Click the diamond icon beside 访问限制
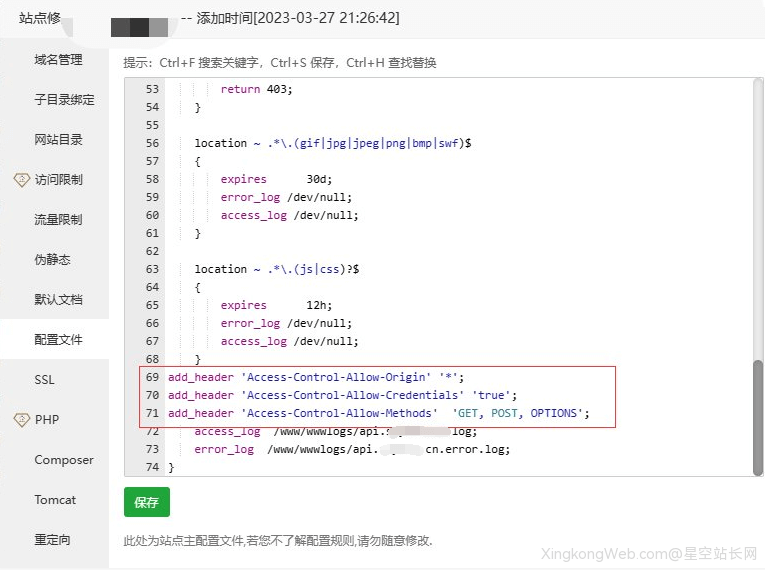Image resolution: width=765 pixels, height=570 pixels. point(21,180)
